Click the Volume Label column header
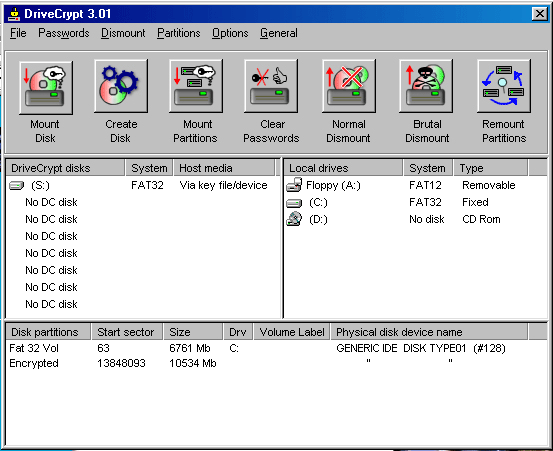The height and width of the screenshot is (451, 553). [x=292, y=332]
